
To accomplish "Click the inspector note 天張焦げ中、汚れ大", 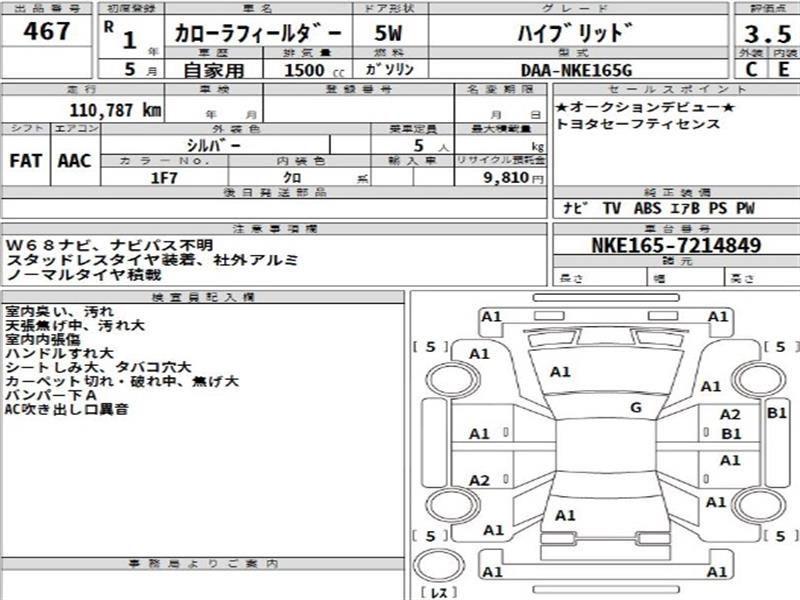I will [x=74, y=325].
